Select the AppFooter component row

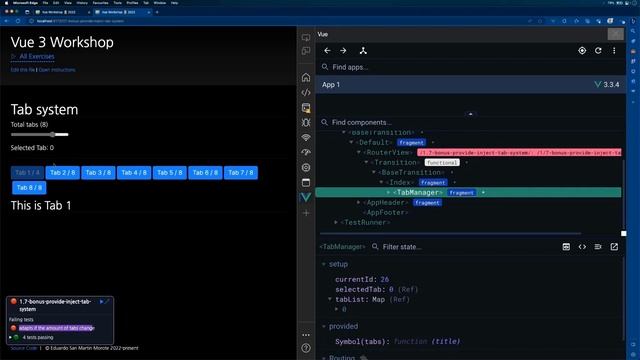[x=468, y=213]
